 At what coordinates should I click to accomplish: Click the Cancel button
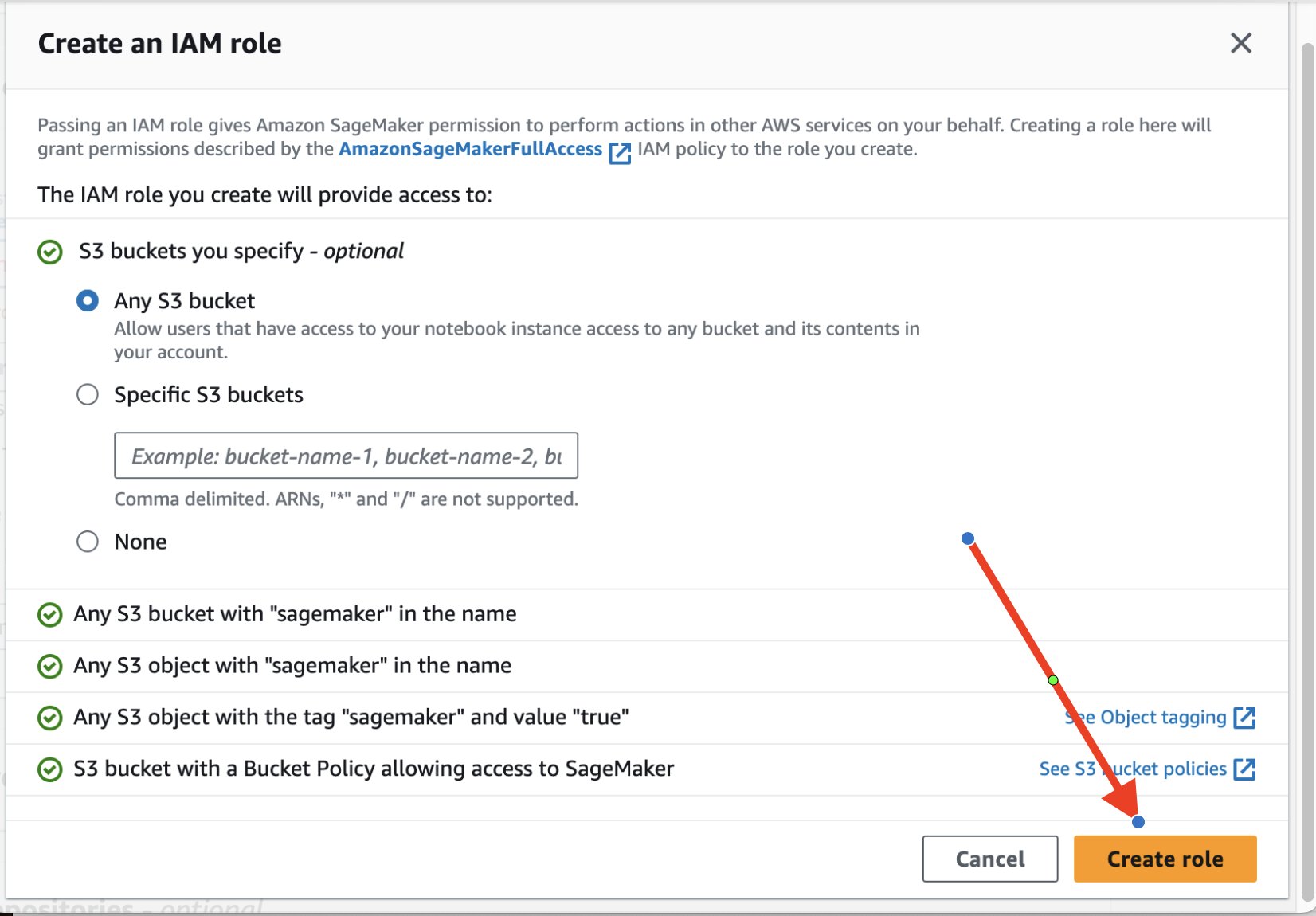point(990,859)
